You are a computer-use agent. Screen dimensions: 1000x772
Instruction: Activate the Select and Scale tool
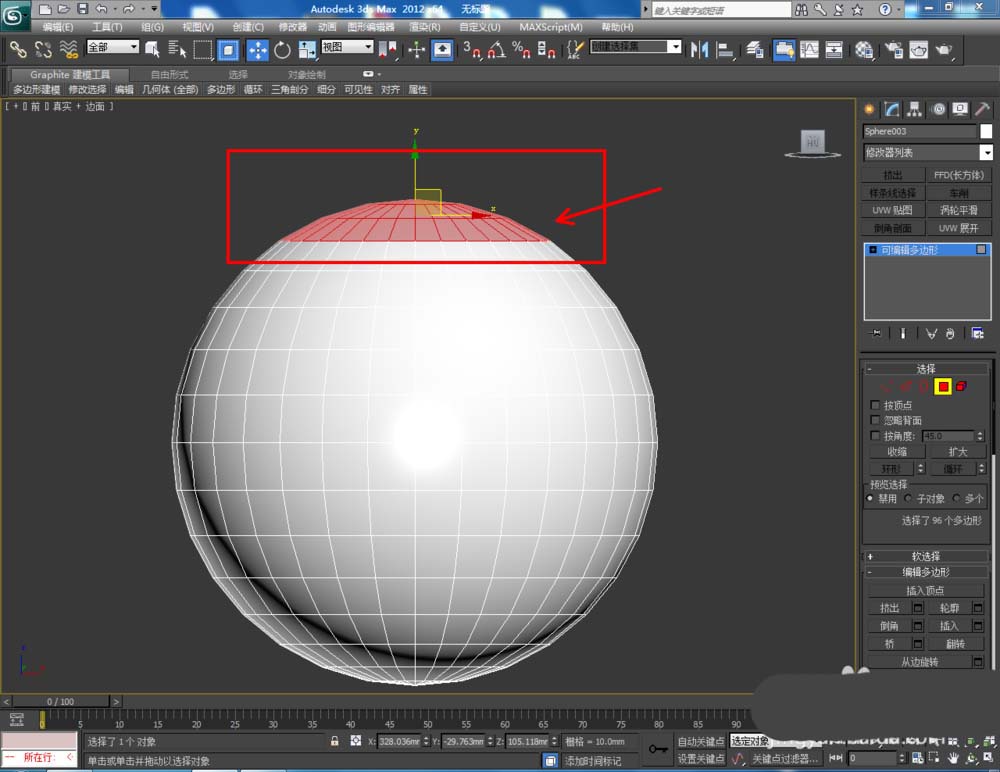click(x=307, y=49)
